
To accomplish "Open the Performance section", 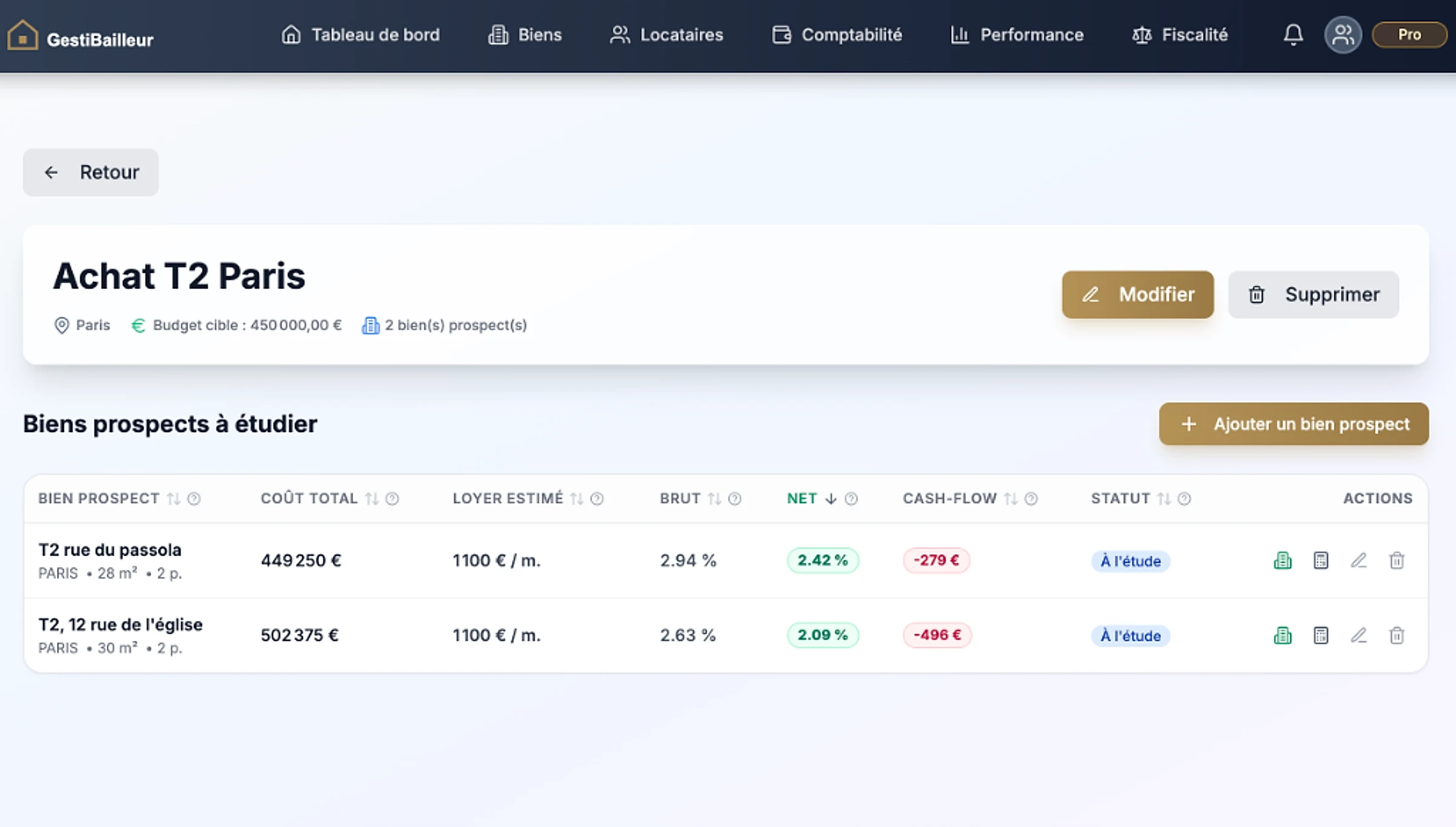I will pyautogui.click(x=1017, y=35).
